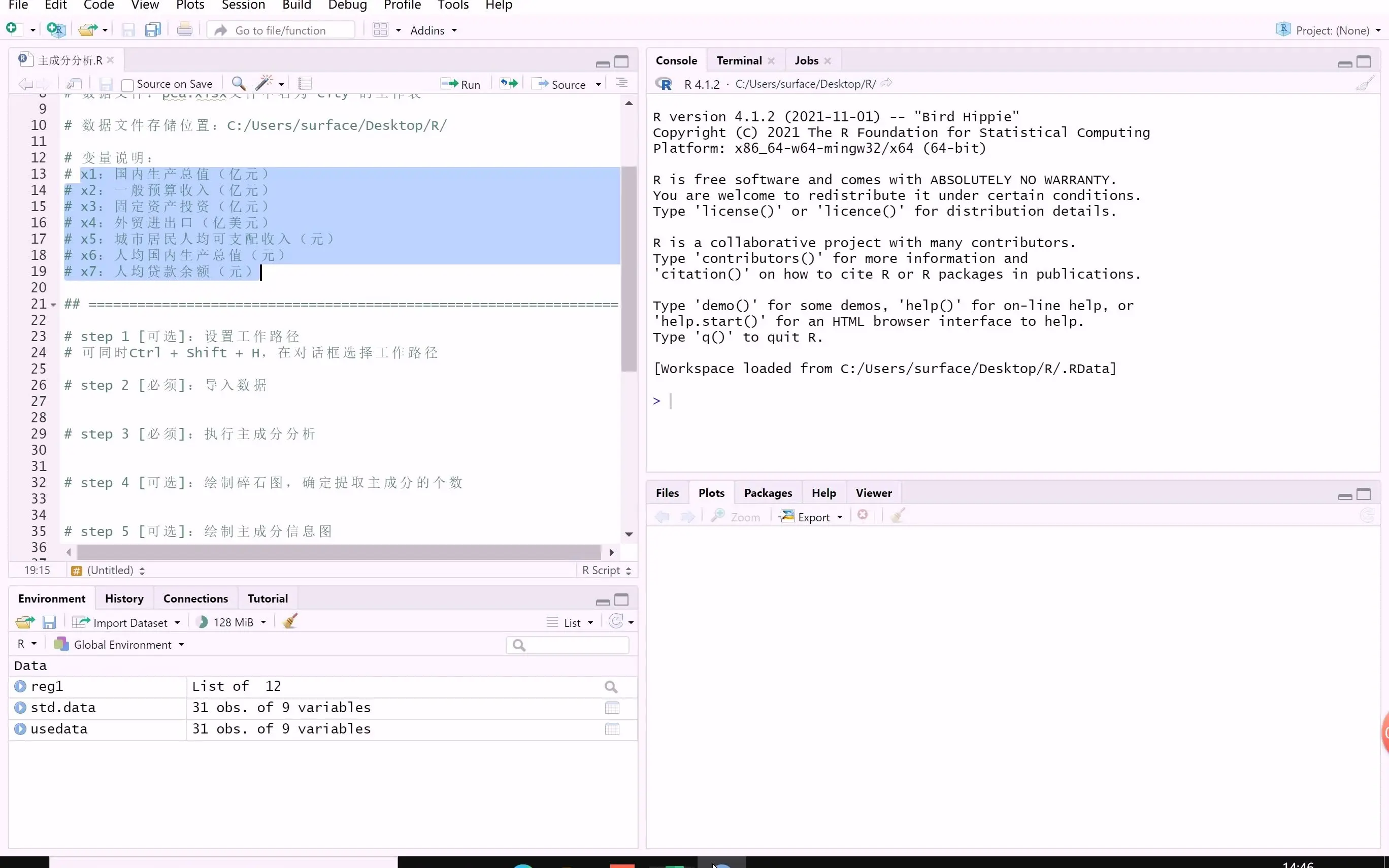Refresh the Environment pane icon
Screen dimensions: 1389x868
616,622
